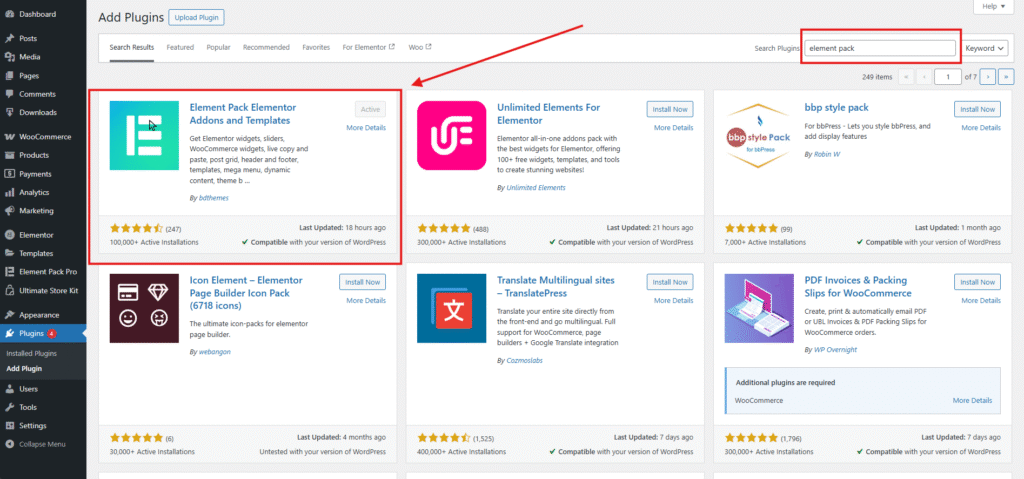The width and height of the screenshot is (1024, 479).
Task: Switch to the Popular tab
Action: pyautogui.click(x=218, y=48)
